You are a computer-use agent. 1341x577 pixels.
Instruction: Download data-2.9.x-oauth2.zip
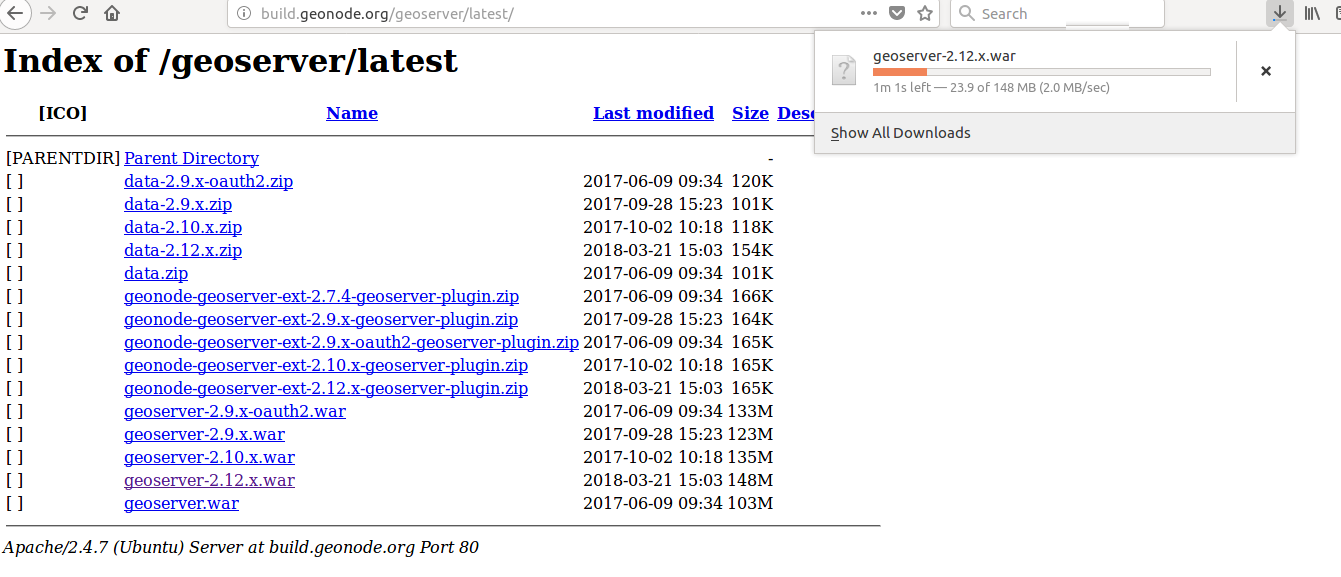208,181
